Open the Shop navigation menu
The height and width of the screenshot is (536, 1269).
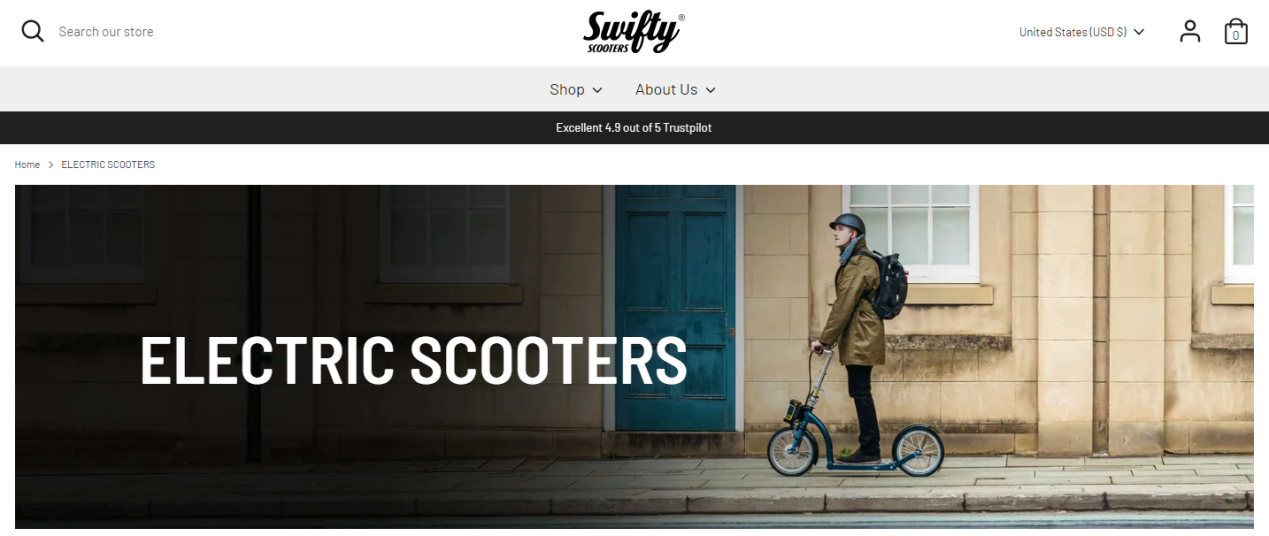click(576, 90)
